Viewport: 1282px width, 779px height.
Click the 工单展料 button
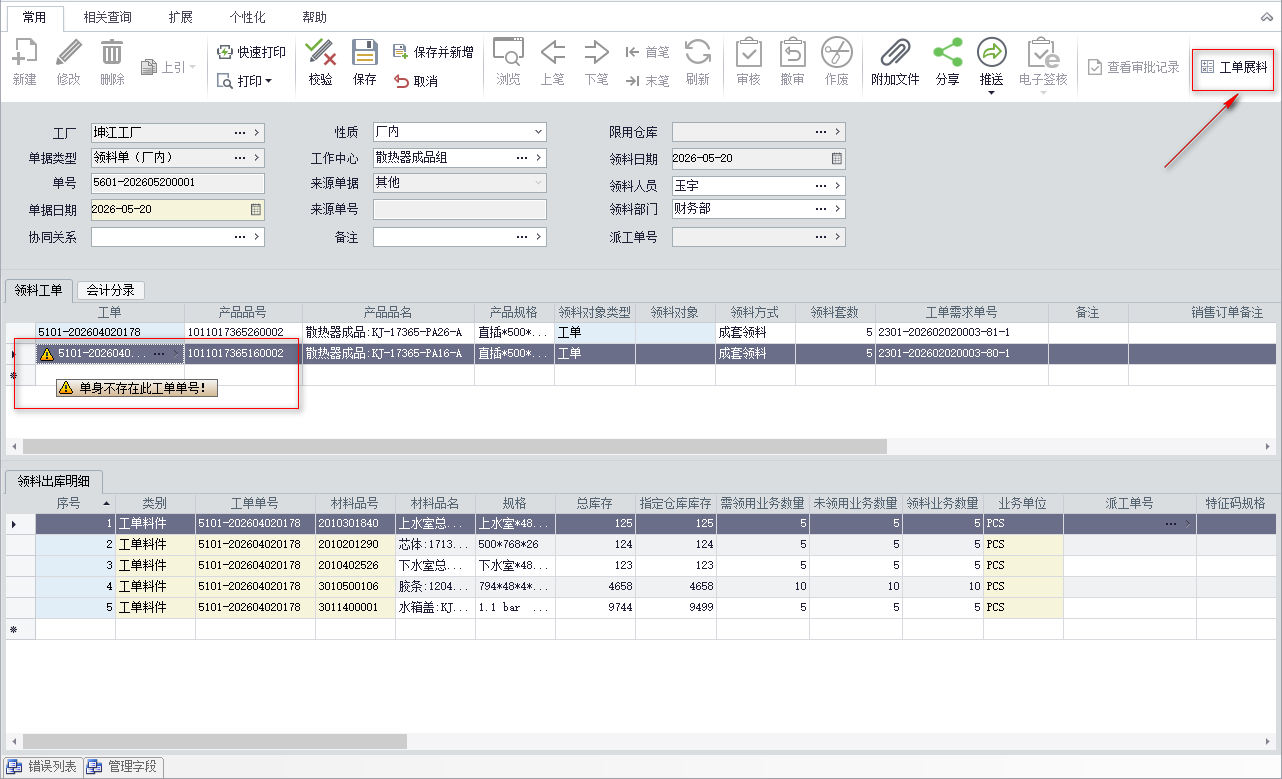[1233, 67]
